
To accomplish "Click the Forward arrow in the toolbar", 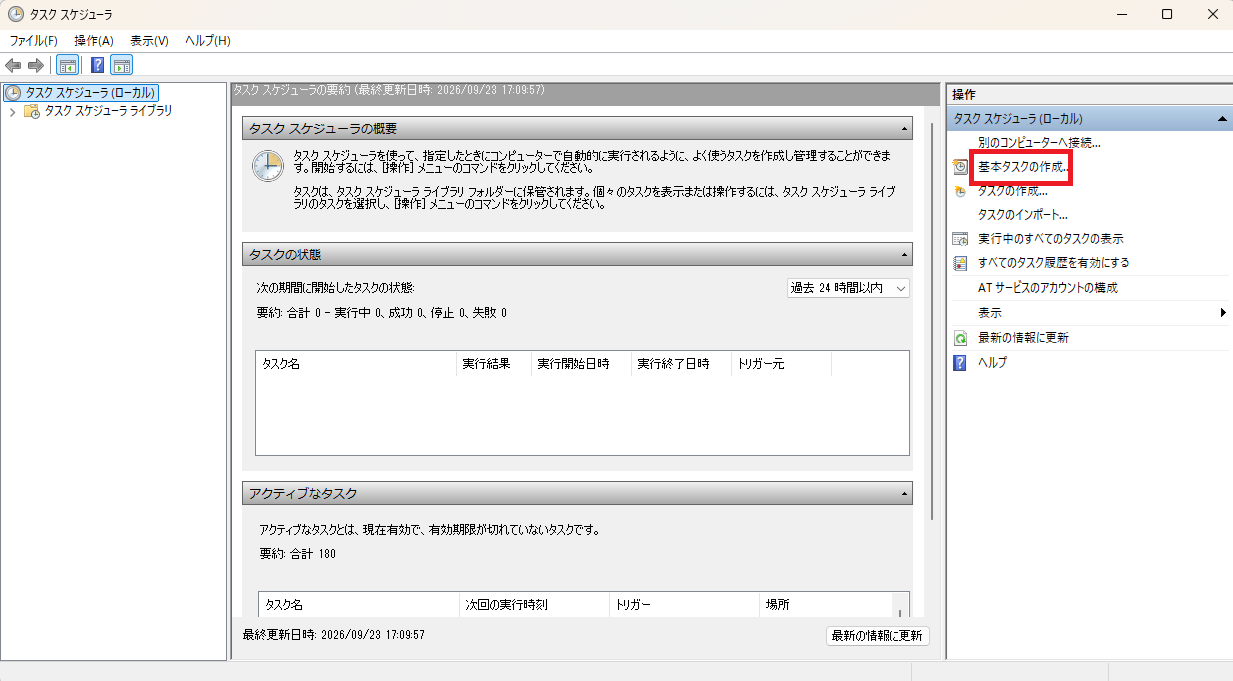I will pyautogui.click(x=36, y=66).
